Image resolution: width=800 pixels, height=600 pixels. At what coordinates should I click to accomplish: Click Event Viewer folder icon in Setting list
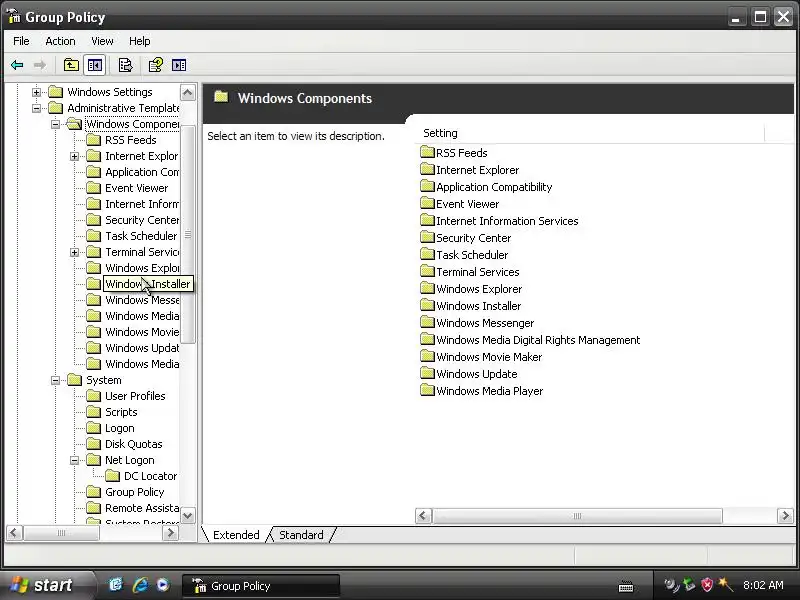coord(427,203)
